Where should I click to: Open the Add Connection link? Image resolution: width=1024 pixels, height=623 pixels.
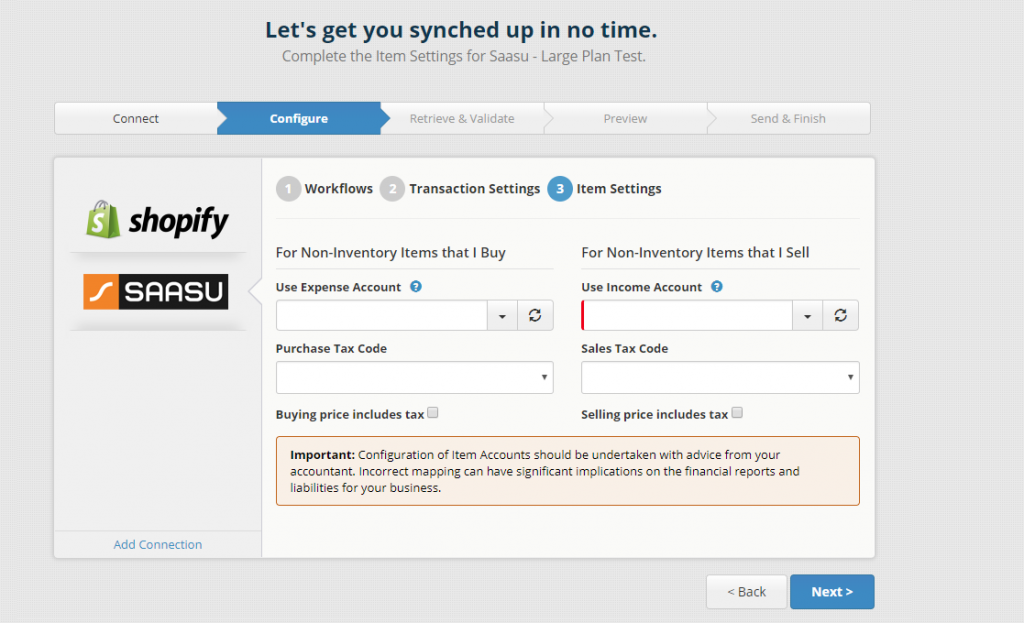click(x=158, y=545)
